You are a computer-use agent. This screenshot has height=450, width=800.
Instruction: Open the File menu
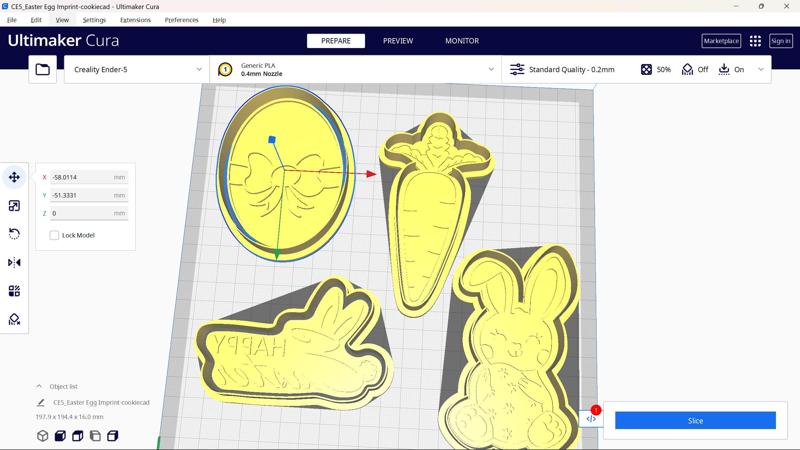[12, 20]
